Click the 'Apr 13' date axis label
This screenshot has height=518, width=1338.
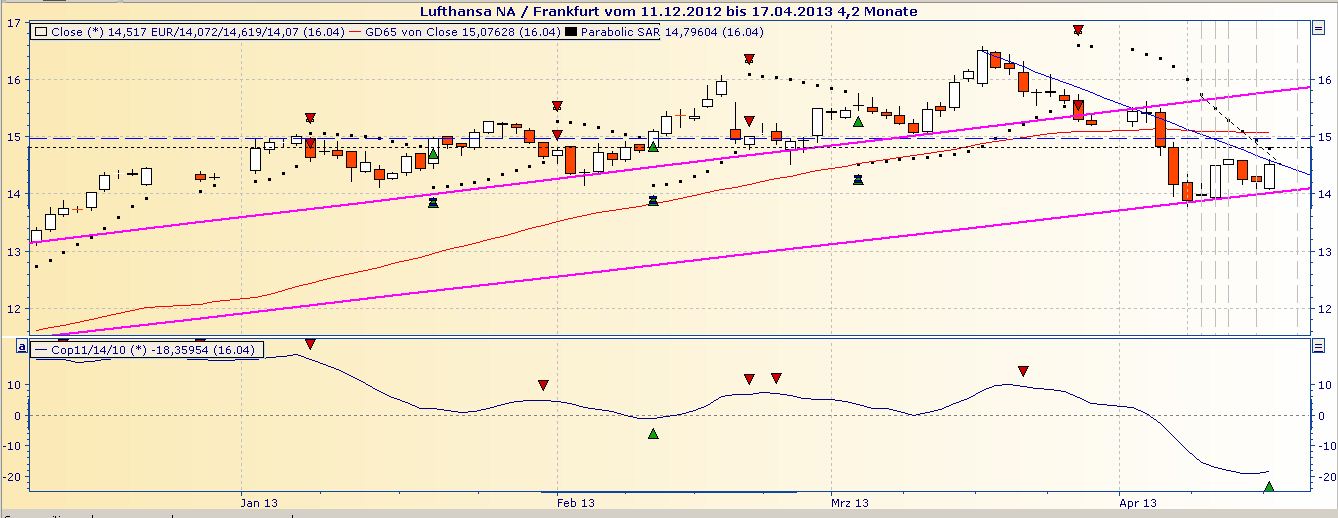pyautogui.click(x=1138, y=503)
